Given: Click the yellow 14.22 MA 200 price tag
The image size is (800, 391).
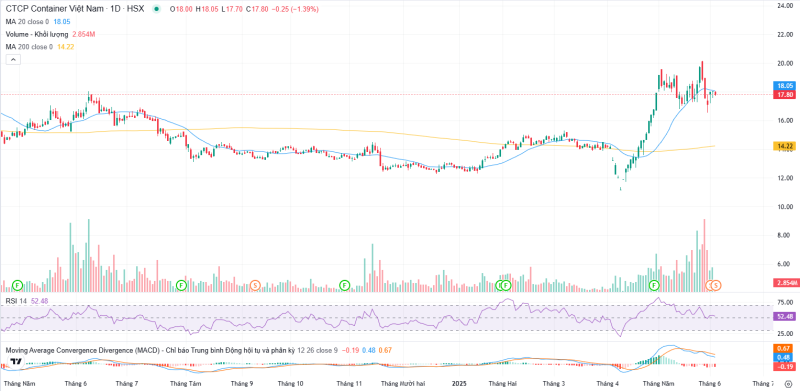Looking at the screenshot, I should [x=785, y=146].
